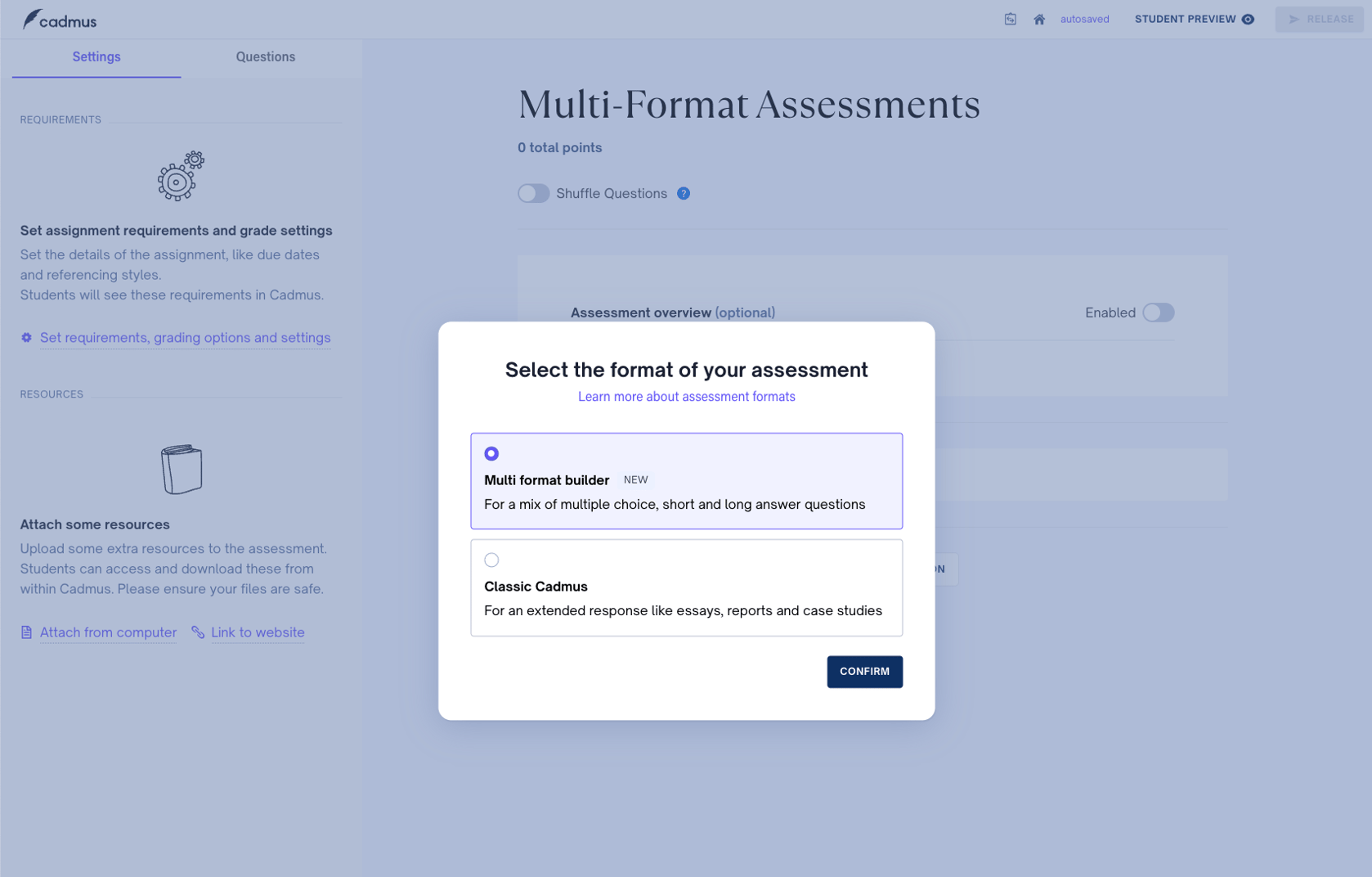Screen dimensions: 1372x877
Task: Open Set requirements, grading options and settings
Action: (x=186, y=337)
